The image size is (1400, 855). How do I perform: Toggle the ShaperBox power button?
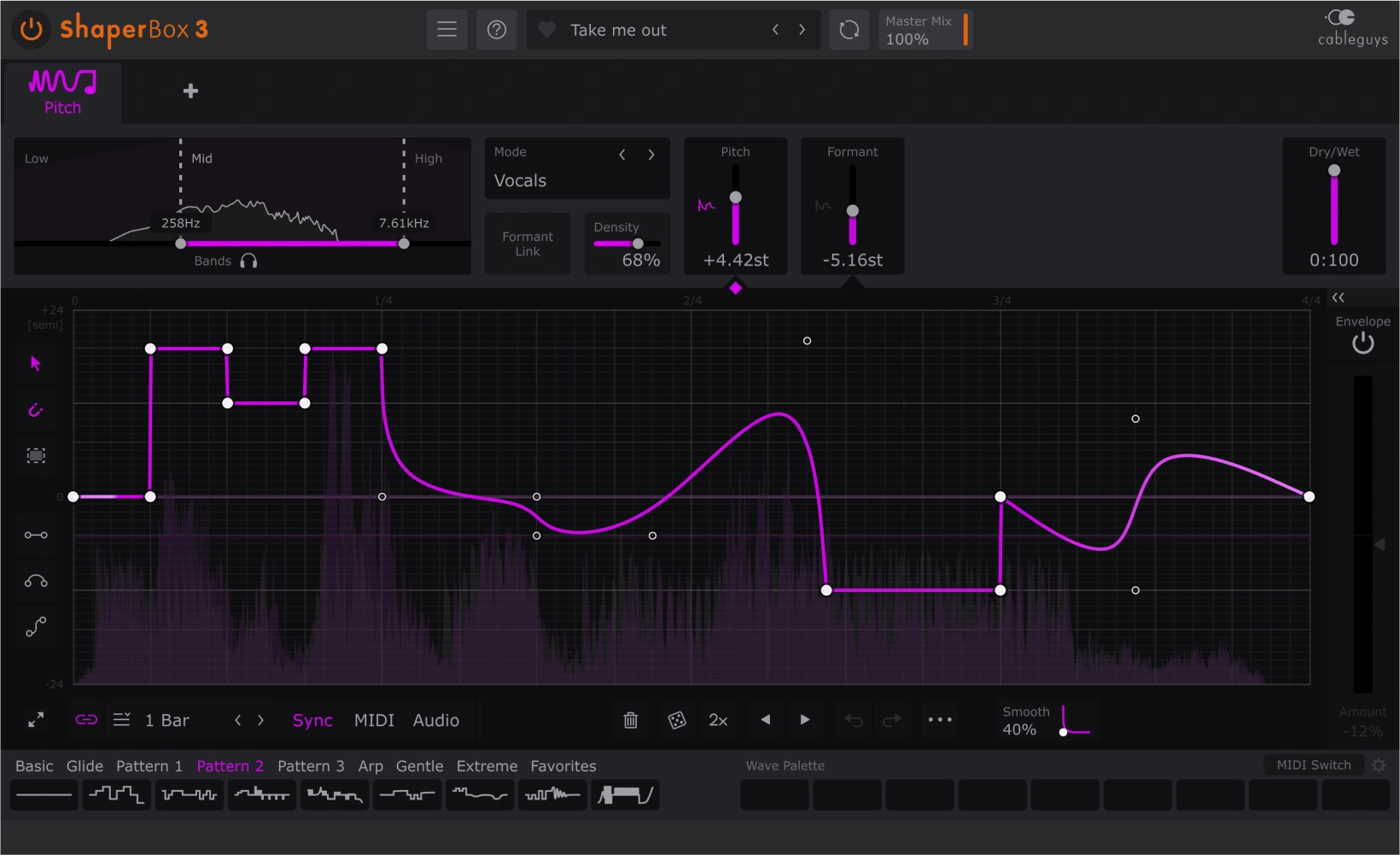click(x=31, y=29)
